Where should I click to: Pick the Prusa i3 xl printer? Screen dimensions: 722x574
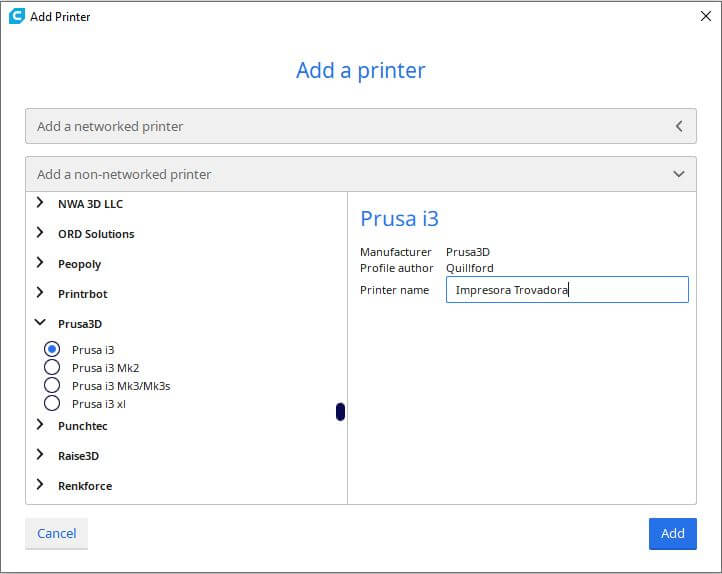(52, 404)
